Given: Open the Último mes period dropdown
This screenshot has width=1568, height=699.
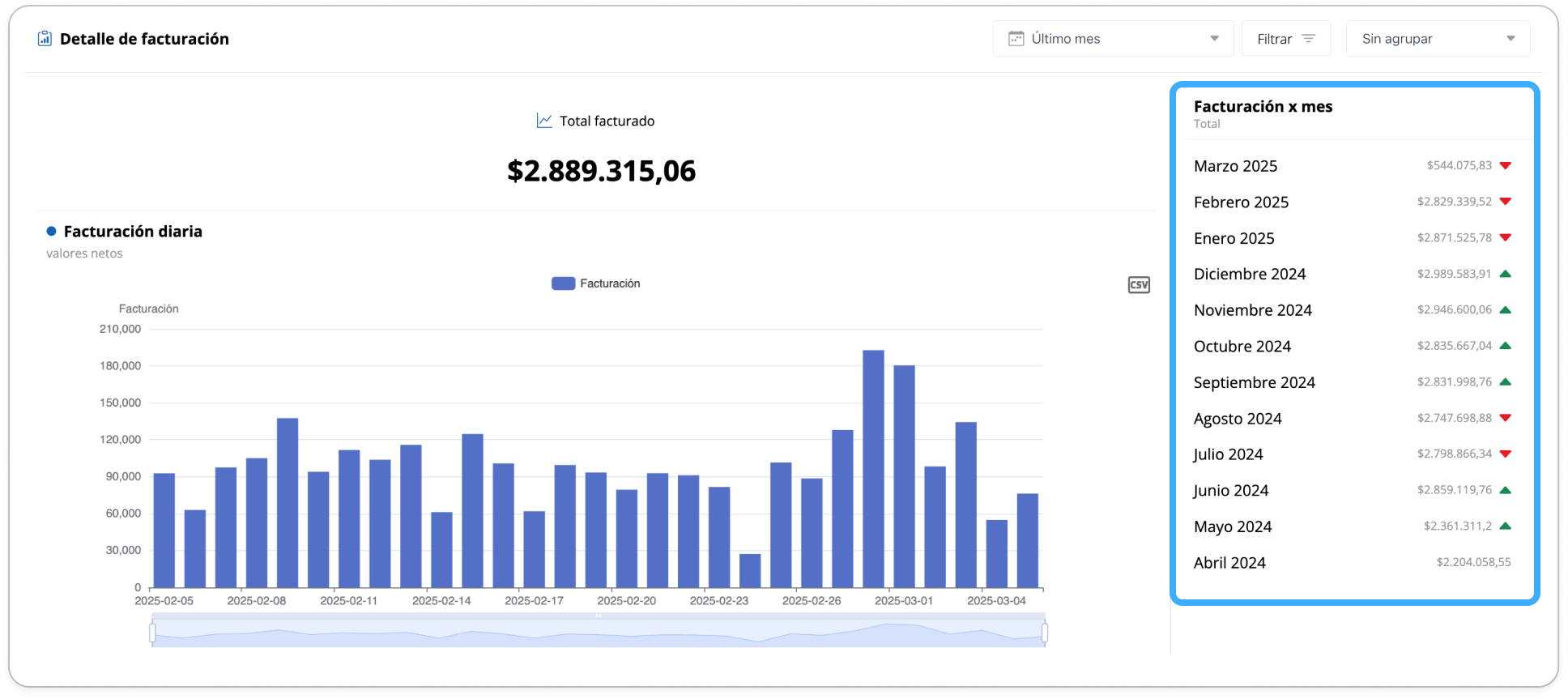Looking at the screenshot, I should (x=1113, y=38).
